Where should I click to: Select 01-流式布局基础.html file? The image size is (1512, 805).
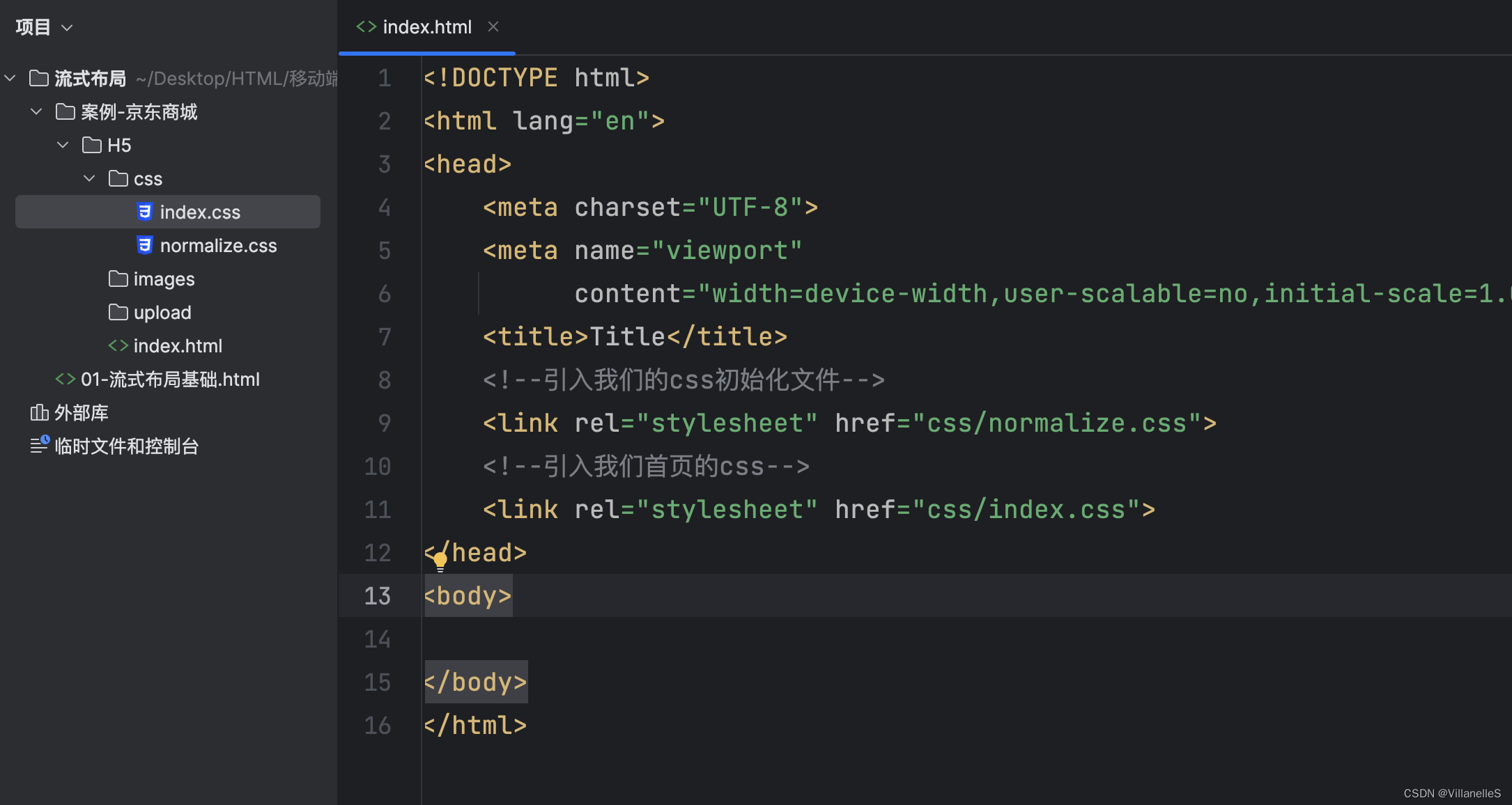pos(170,379)
